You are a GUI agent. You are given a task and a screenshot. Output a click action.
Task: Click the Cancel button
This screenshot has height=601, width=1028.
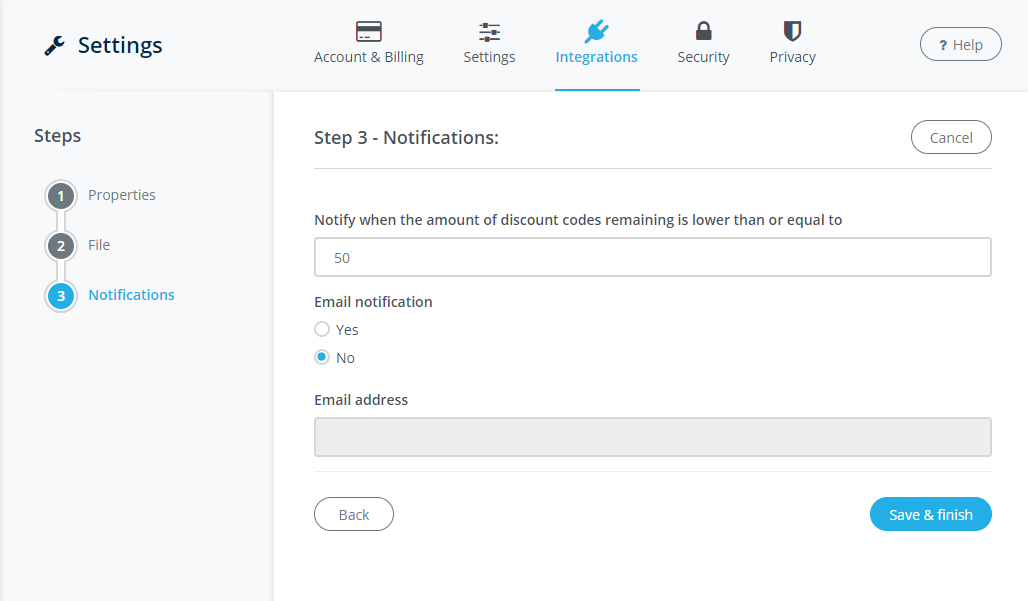click(x=950, y=137)
